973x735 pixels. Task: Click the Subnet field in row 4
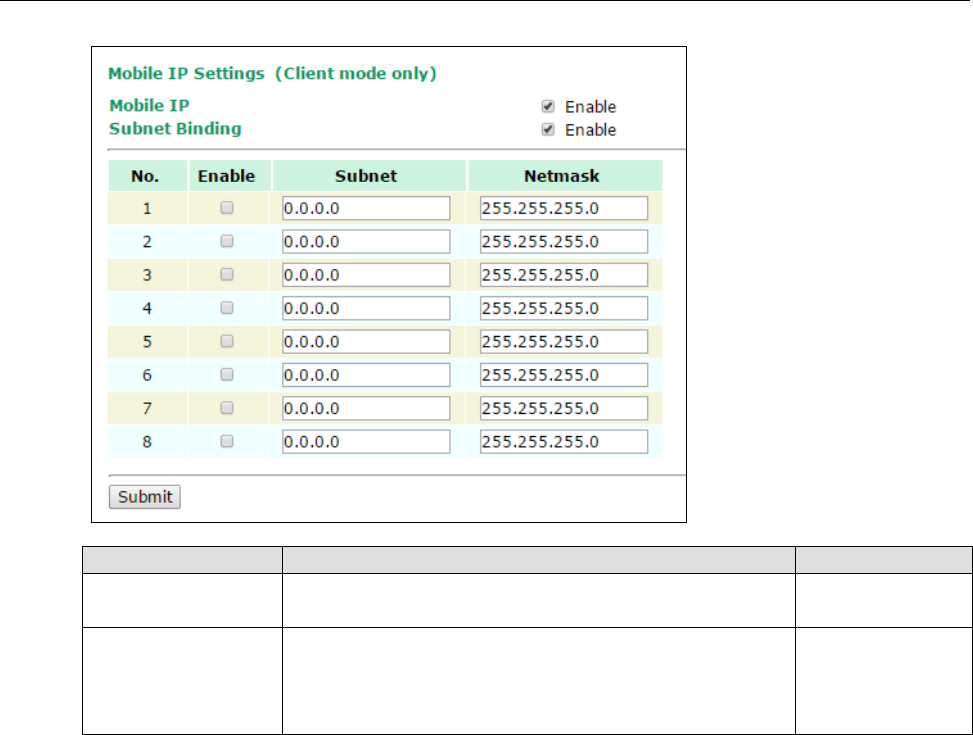tap(366, 308)
